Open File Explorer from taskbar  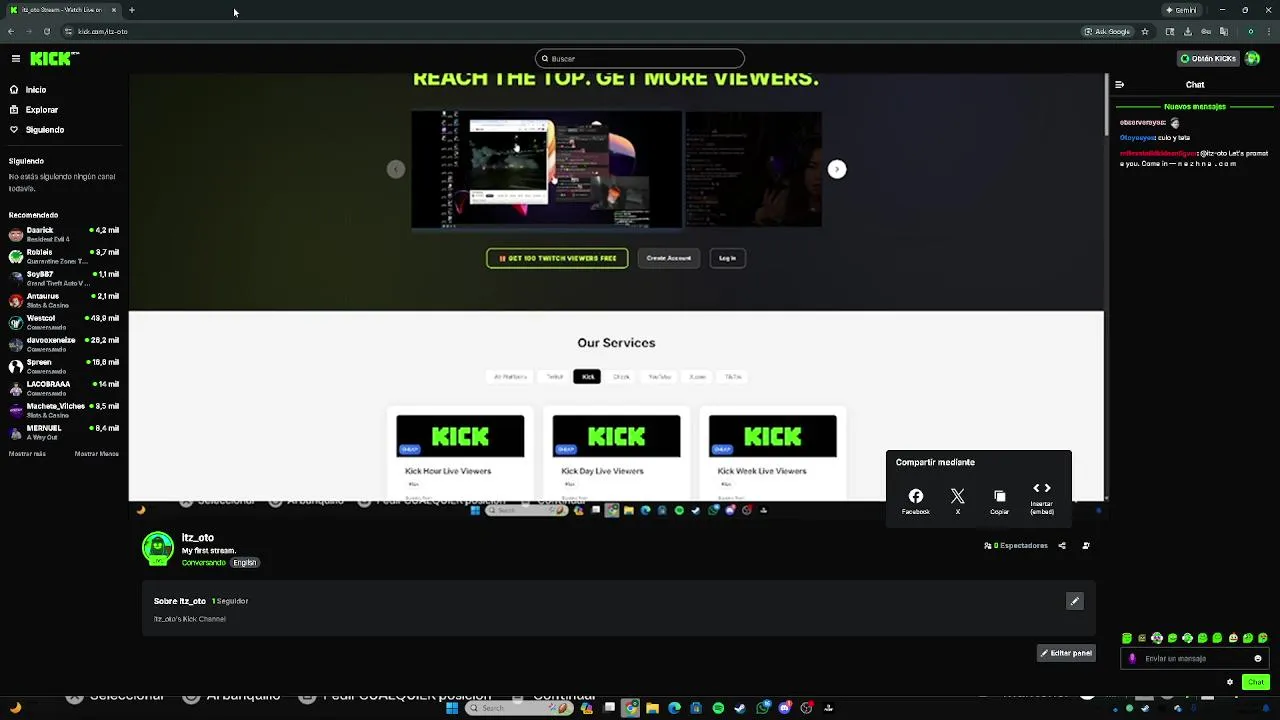click(x=652, y=708)
